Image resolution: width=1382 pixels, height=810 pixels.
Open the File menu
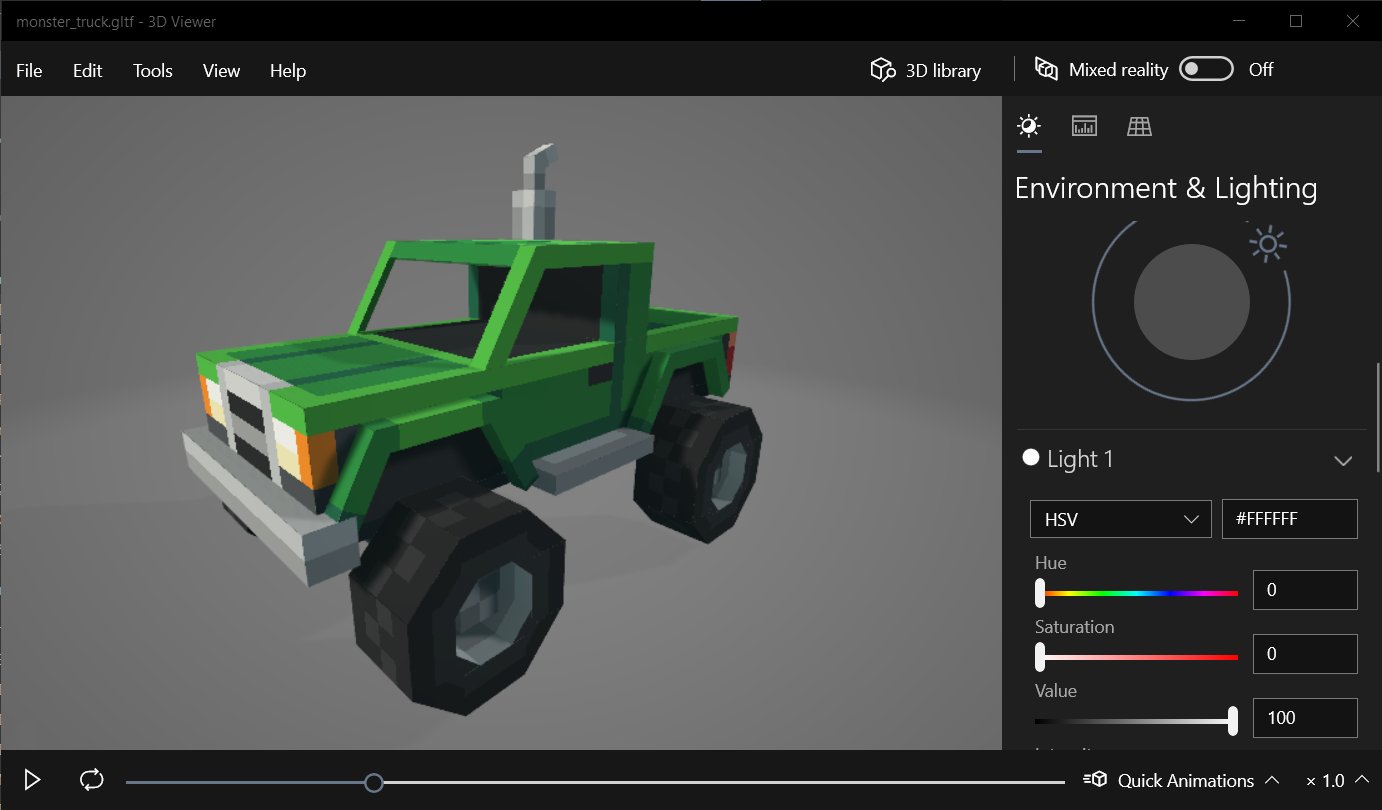coord(29,70)
